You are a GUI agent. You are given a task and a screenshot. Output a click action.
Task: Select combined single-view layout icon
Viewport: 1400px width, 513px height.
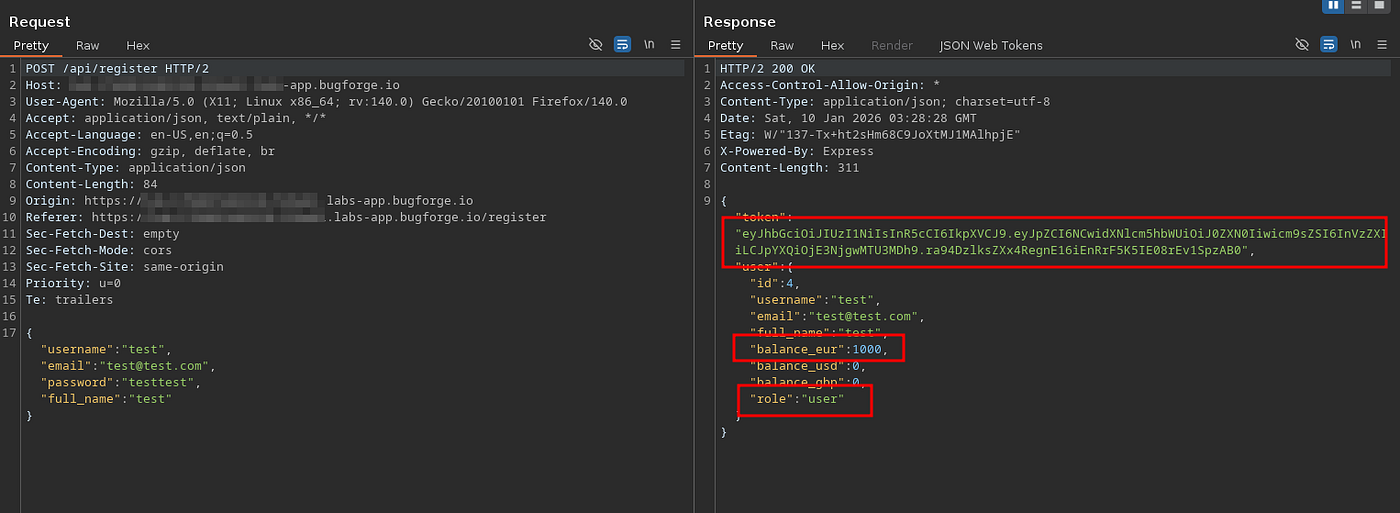1379,6
